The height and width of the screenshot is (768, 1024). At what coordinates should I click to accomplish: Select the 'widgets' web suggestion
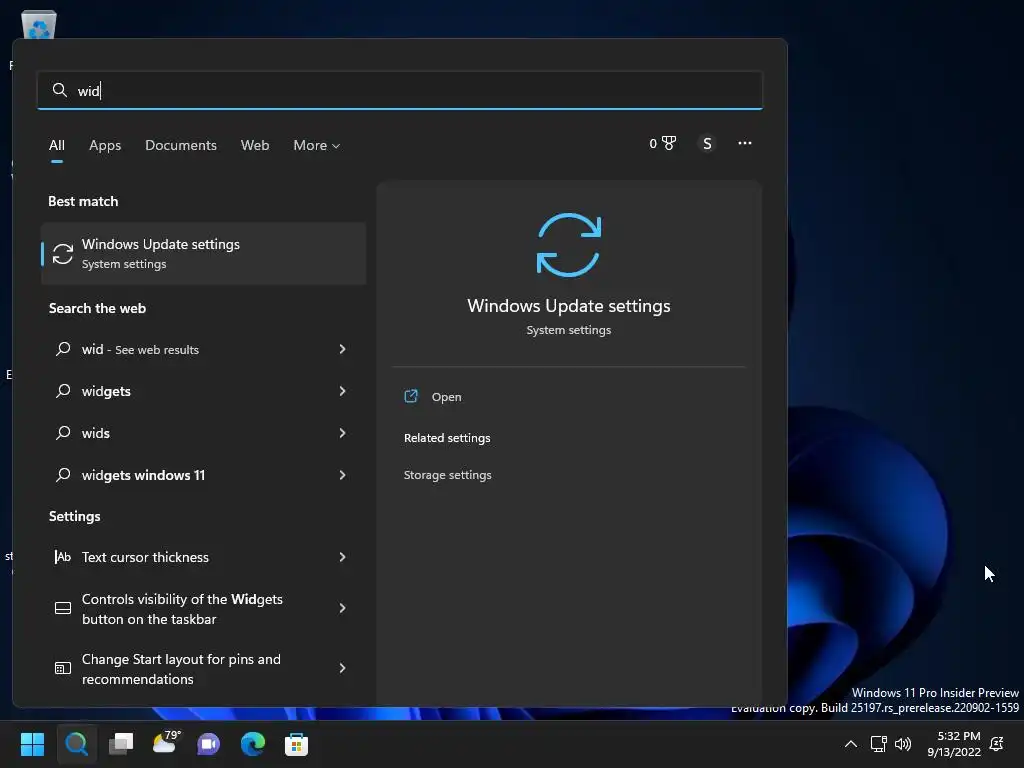(x=203, y=391)
